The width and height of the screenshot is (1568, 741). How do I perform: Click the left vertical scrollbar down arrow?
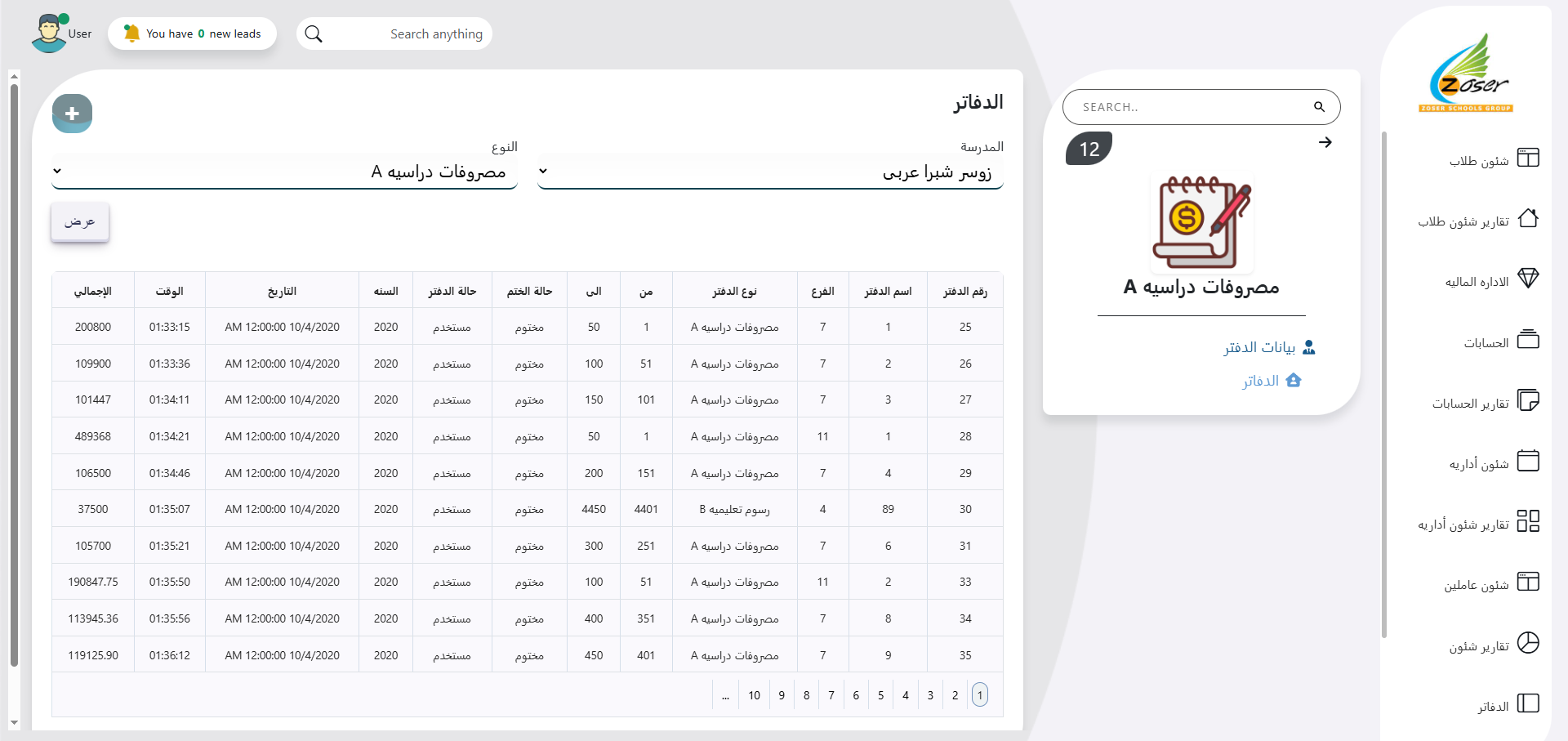tap(14, 723)
